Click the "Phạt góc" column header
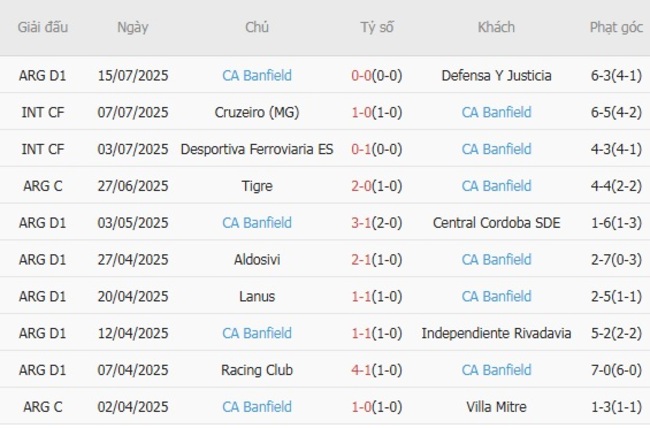 click(616, 28)
